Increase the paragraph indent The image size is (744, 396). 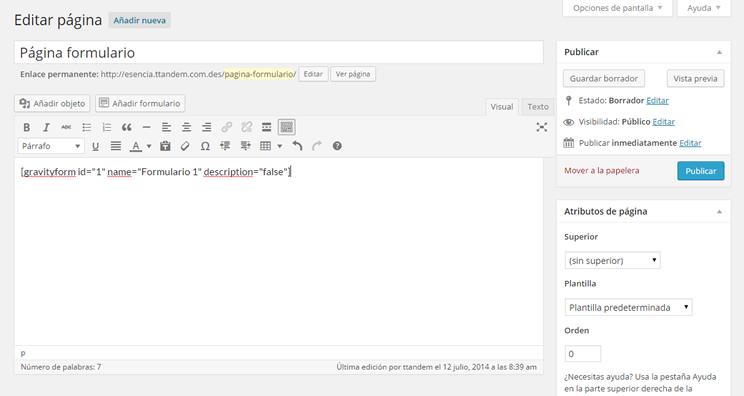point(245,146)
